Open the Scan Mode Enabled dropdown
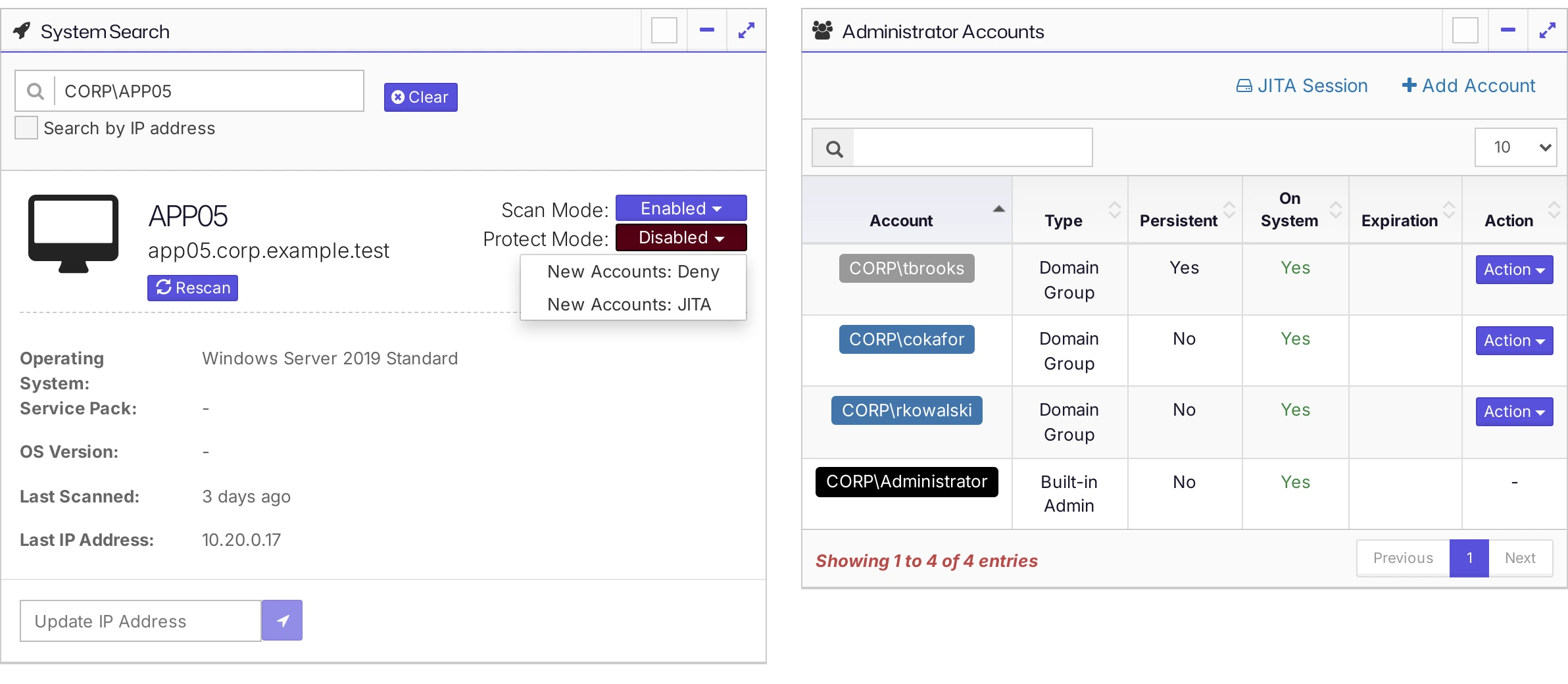The image size is (1568, 684). 681,208
